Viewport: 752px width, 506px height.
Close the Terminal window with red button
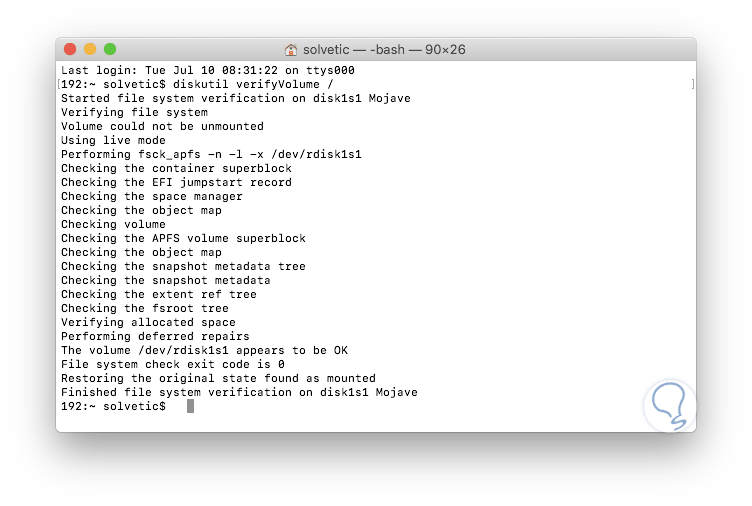(x=70, y=49)
